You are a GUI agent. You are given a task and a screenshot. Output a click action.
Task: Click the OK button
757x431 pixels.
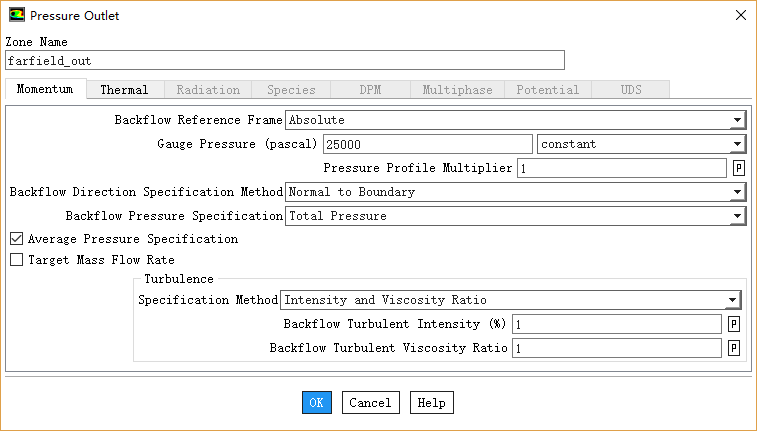point(316,402)
